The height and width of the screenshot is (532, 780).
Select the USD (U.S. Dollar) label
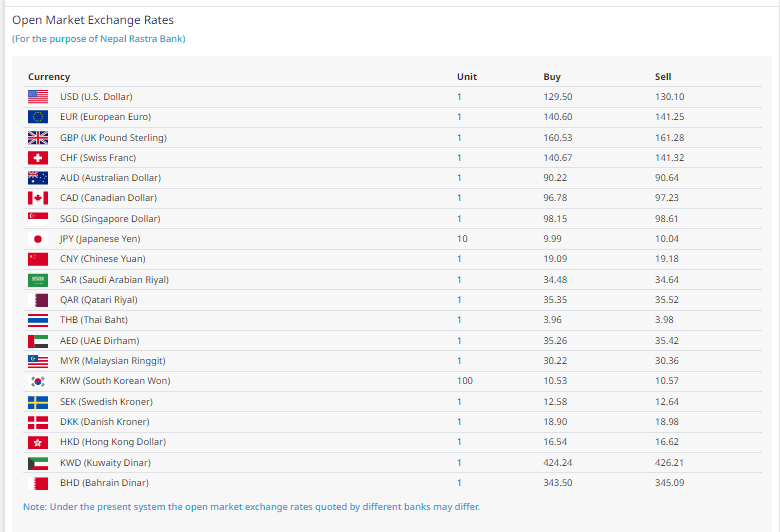[x=96, y=97]
